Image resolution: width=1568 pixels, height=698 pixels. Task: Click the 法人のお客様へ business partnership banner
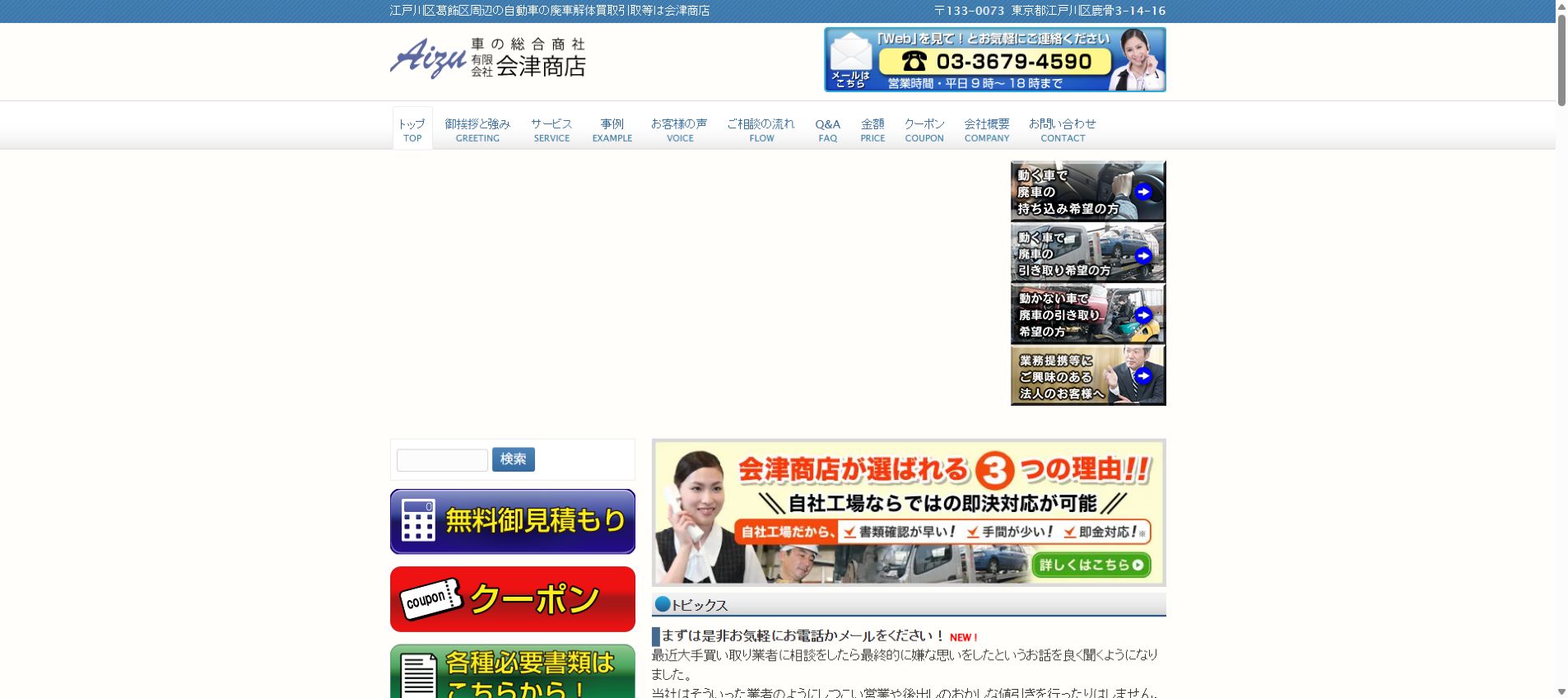(1088, 375)
